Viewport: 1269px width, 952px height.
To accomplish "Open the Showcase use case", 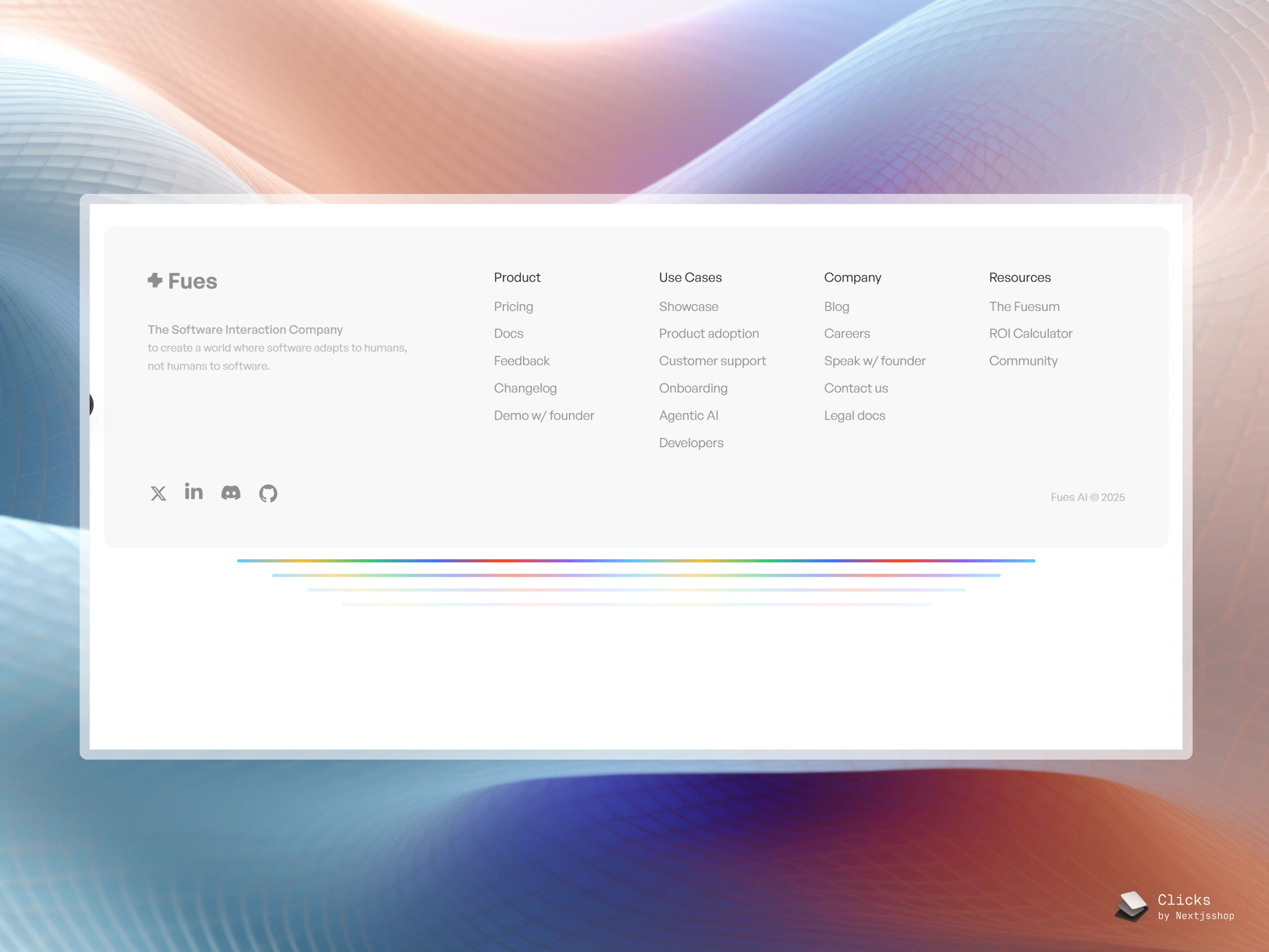I will [689, 306].
